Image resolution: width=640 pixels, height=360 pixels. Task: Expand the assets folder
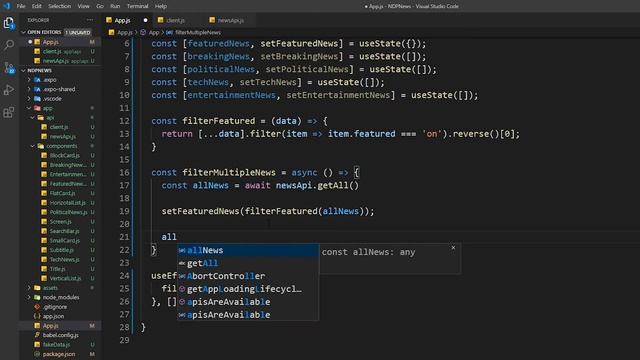click(x=60, y=288)
